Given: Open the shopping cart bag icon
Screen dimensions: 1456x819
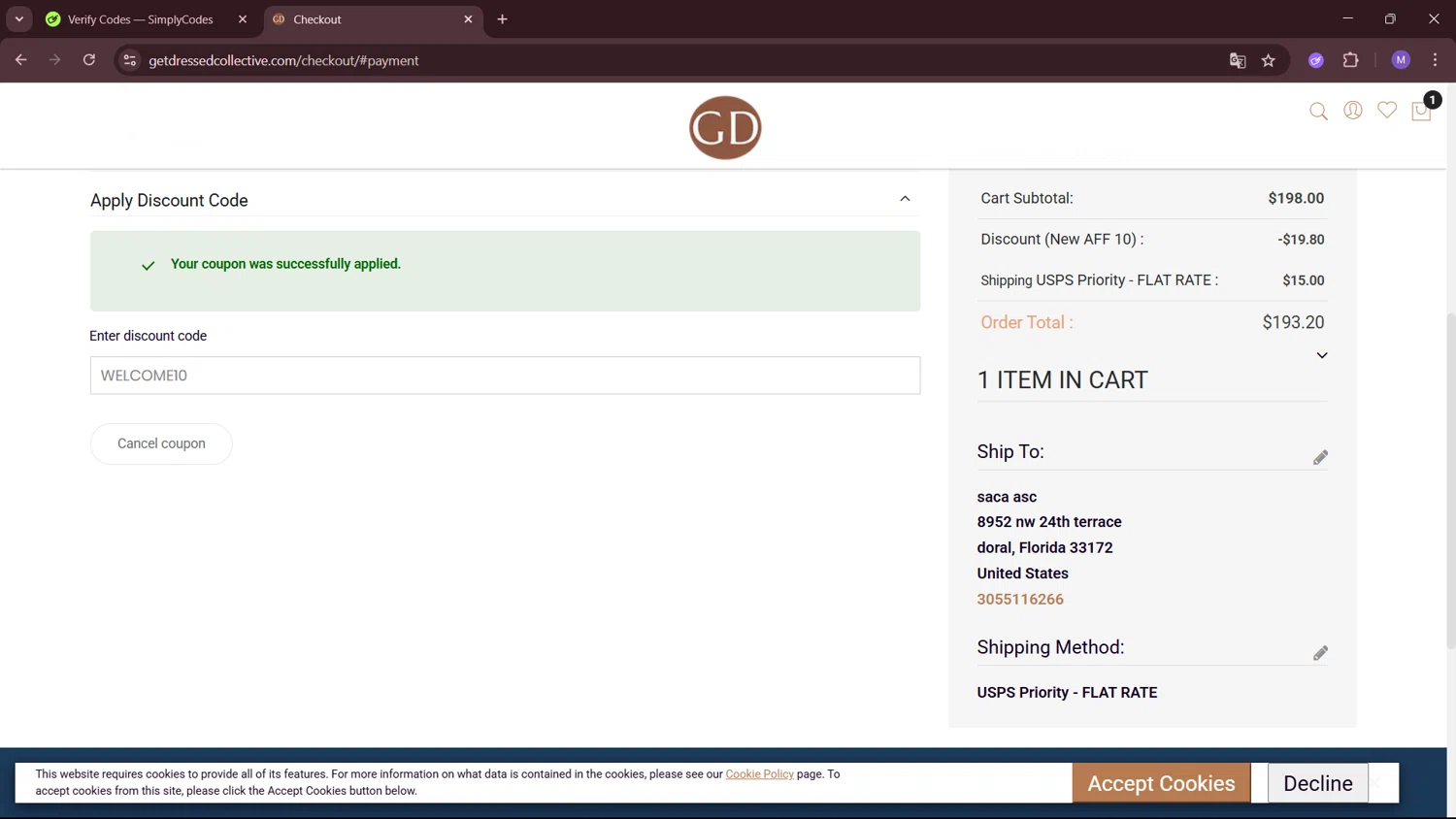Looking at the screenshot, I should tap(1422, 111).
